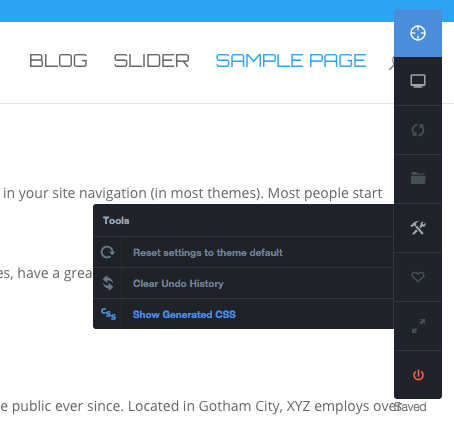Image resolution: width=454 pixels, height=429 pixels.
Task: Open the monitor preview icon in sidebar
Action: pyautogui.click(x=418, y=81)
